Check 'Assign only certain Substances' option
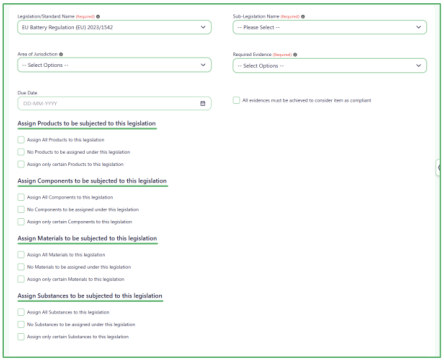The image size is (444, 361). click(x=21, y=337)
